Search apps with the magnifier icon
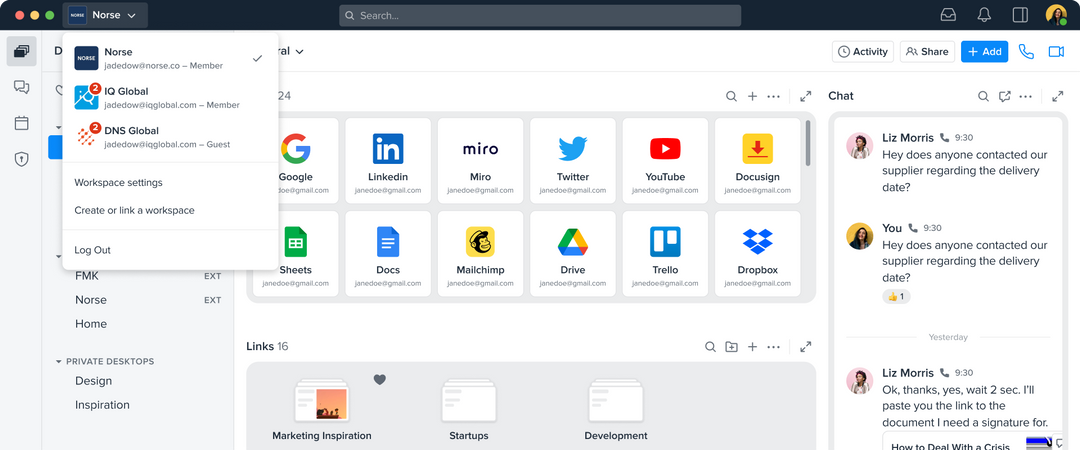Viewport: 1080px width, 450px height. [x=731, y=96]
